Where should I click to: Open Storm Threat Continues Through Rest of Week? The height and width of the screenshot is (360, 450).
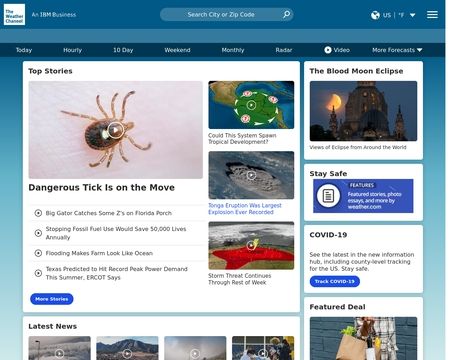coord(239,279)
